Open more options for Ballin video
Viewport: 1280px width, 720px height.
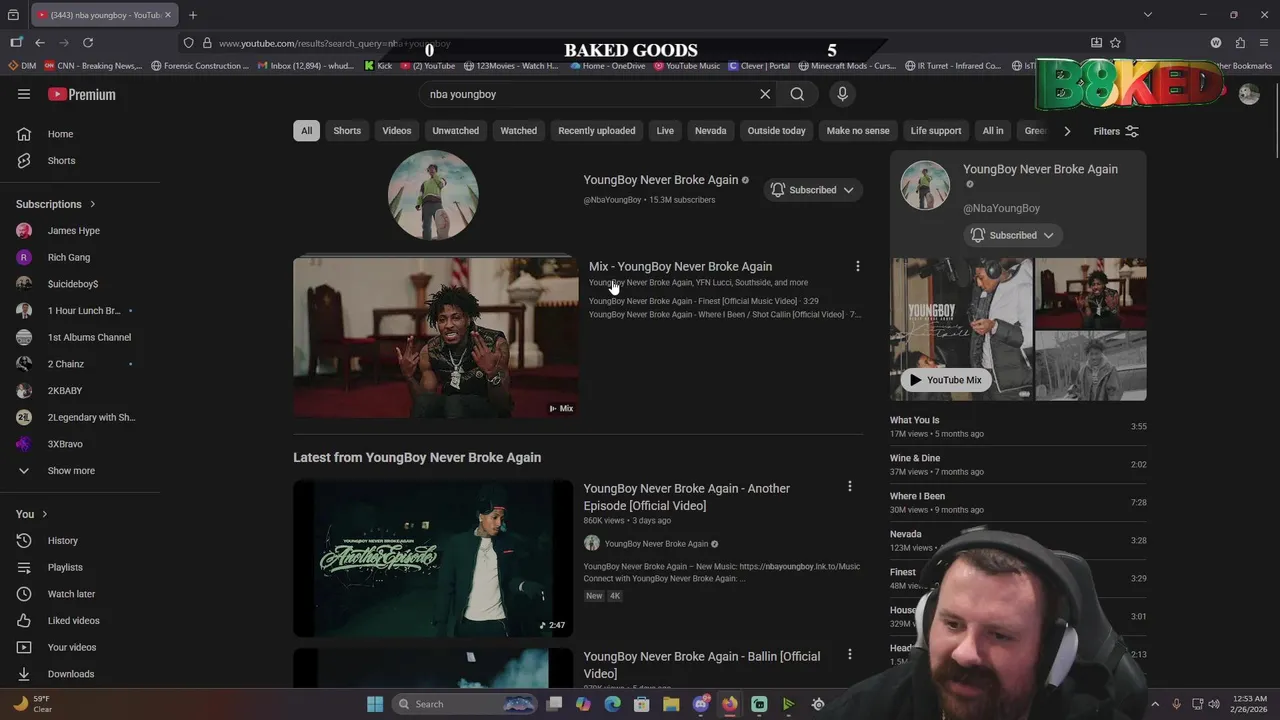coord(850,655)
